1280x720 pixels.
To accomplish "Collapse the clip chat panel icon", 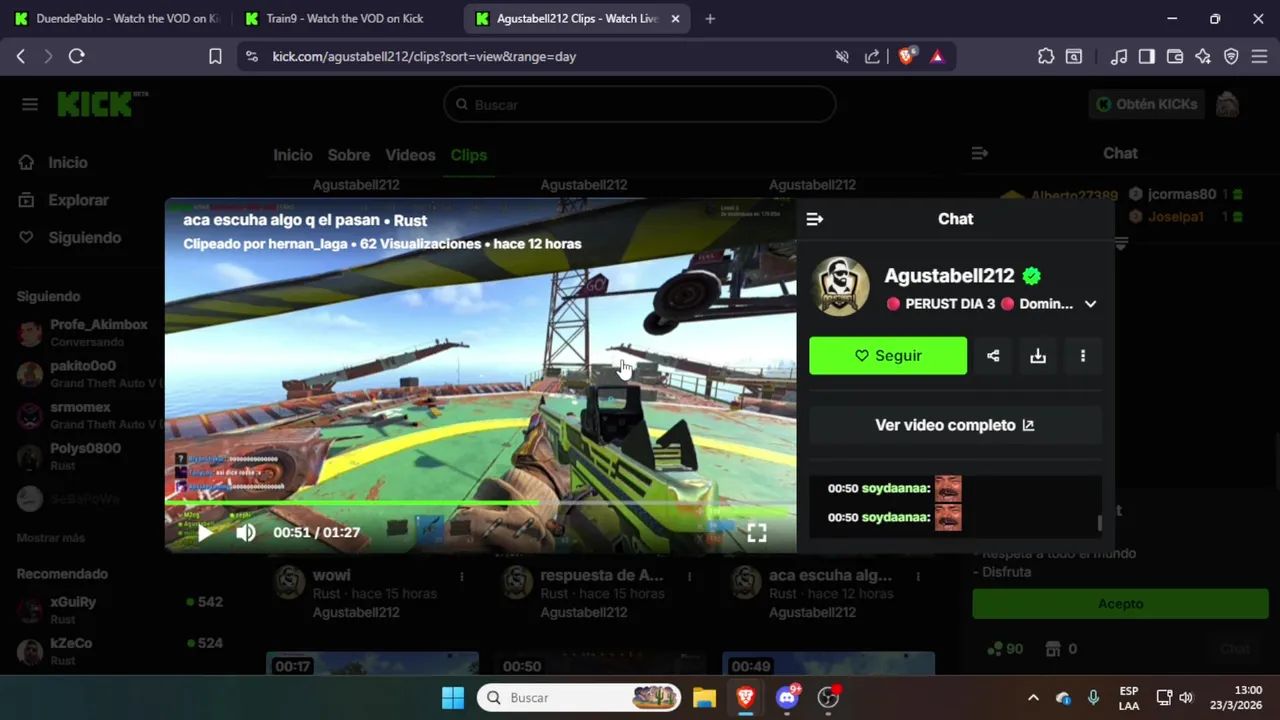I will point(815,219).
